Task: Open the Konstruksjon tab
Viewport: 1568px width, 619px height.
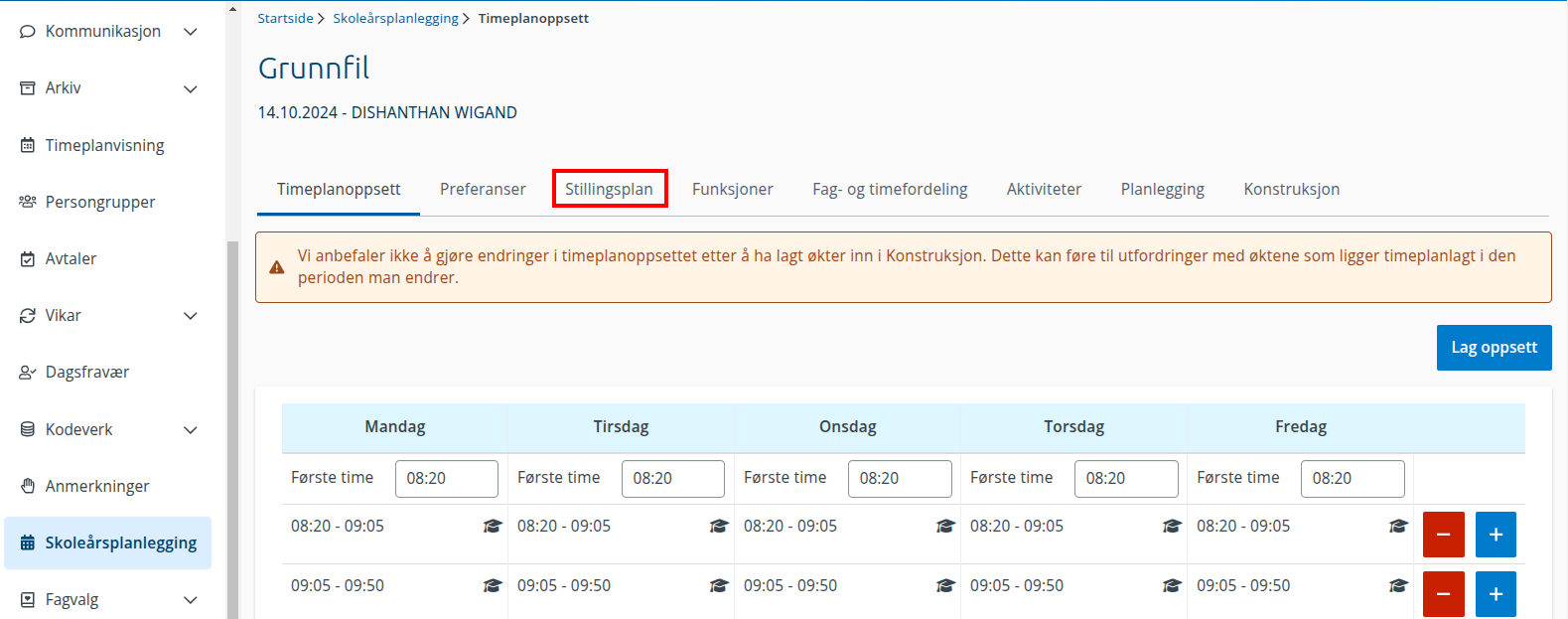Action: pyautogui.click(x=1292, y=189)
